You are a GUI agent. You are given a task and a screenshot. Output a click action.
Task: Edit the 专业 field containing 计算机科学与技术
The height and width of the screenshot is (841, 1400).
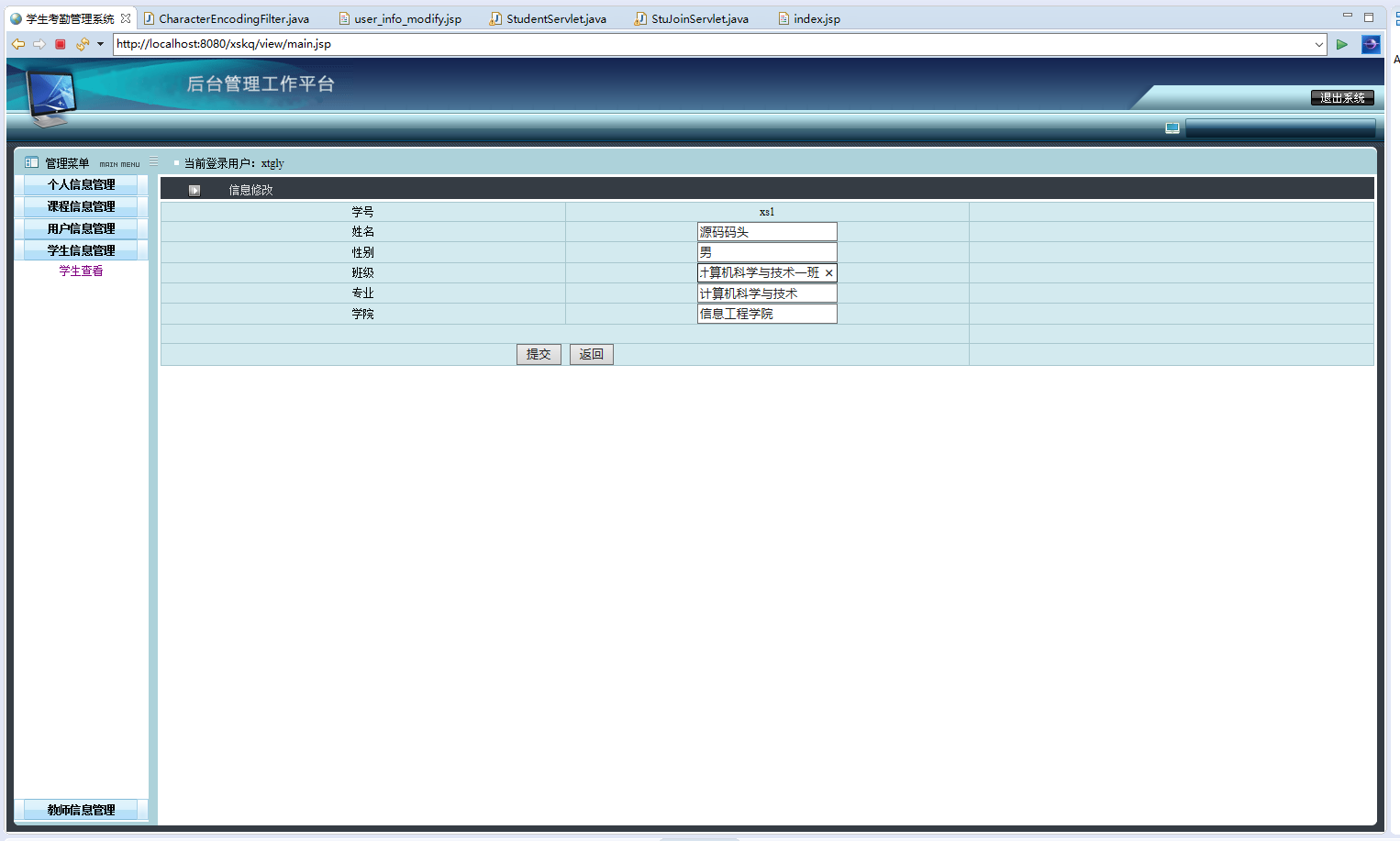[767, 293]
